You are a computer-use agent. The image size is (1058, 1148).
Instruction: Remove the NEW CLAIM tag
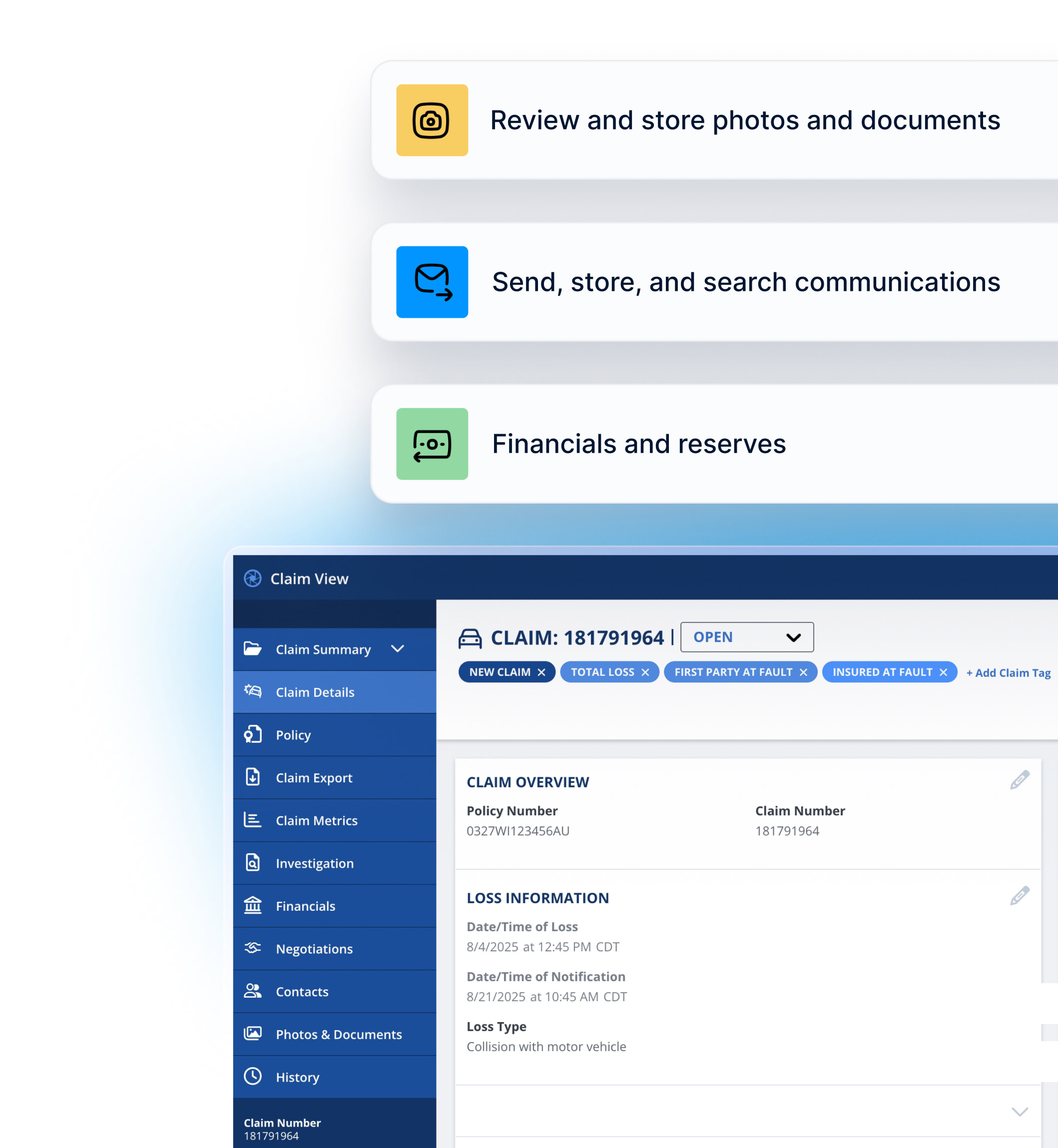(541, 672)
